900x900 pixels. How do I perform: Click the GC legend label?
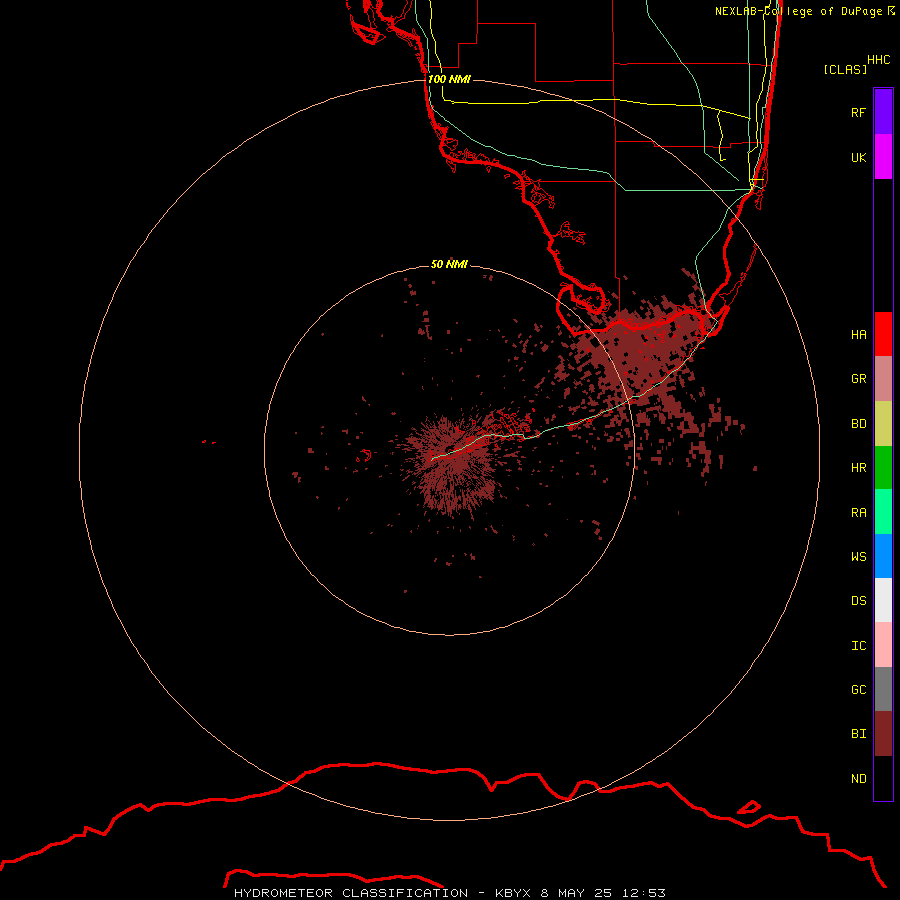[x=859, y=690]
